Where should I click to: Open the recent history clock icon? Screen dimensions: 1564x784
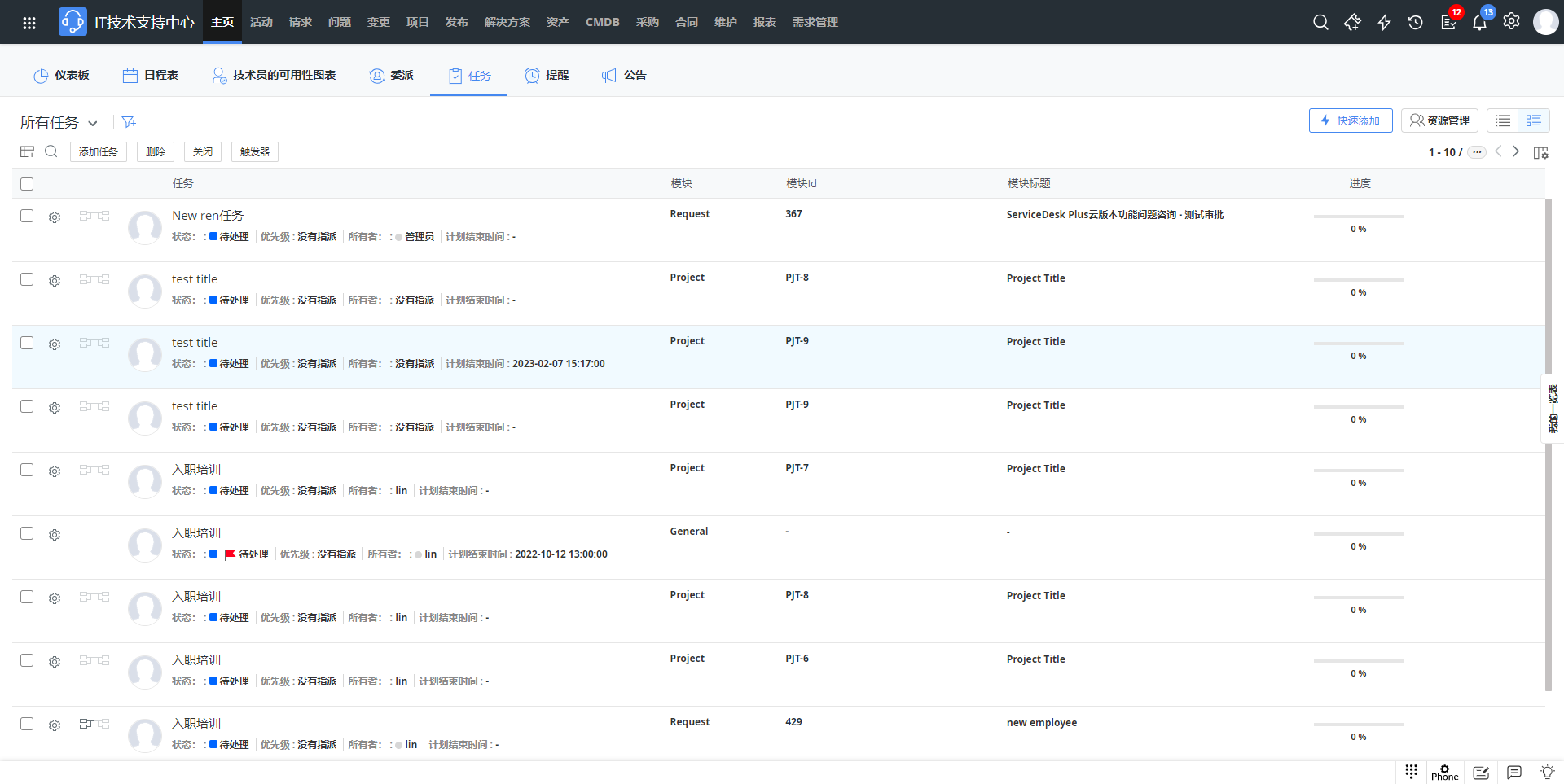[x=1416, y=22]
